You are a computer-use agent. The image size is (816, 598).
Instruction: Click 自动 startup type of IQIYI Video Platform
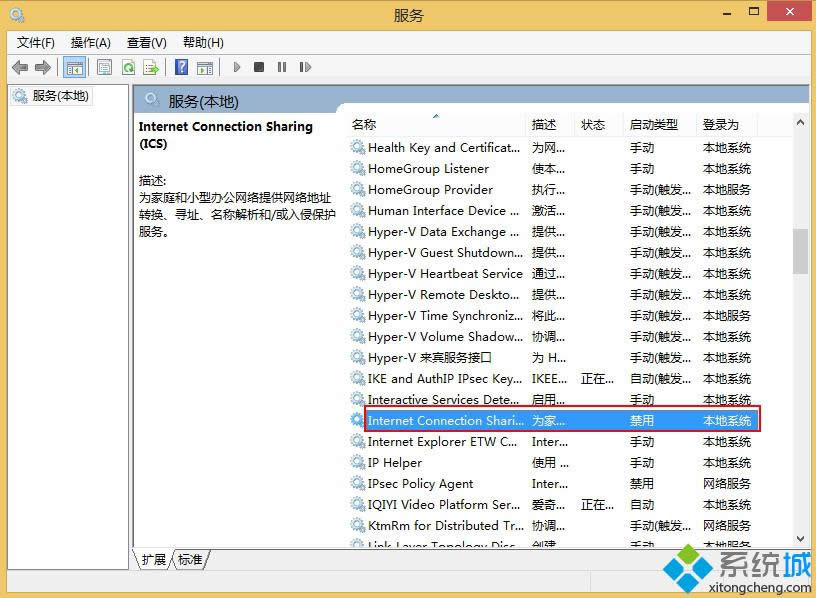point(642,505)
